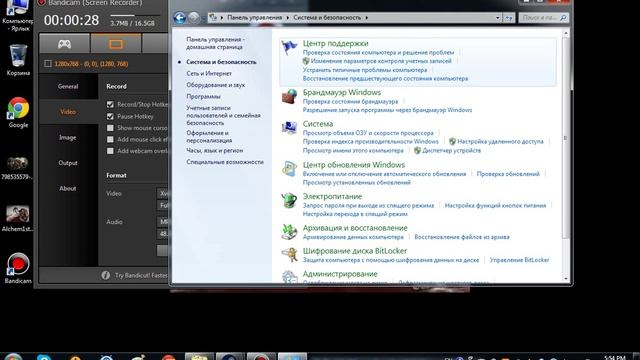Image resolution: width=640 pixels, height=360 pixels.
Task: Enable Show mouse cursor checkbox
Action: click(x=110, y=128)
